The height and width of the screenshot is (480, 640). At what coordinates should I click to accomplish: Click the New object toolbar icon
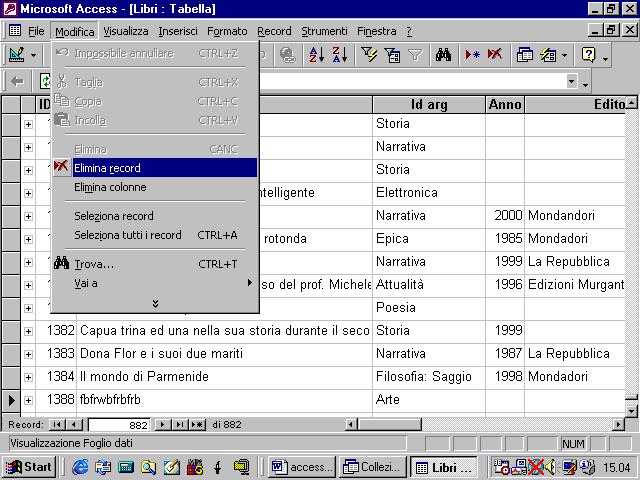[x=548, y=55]
